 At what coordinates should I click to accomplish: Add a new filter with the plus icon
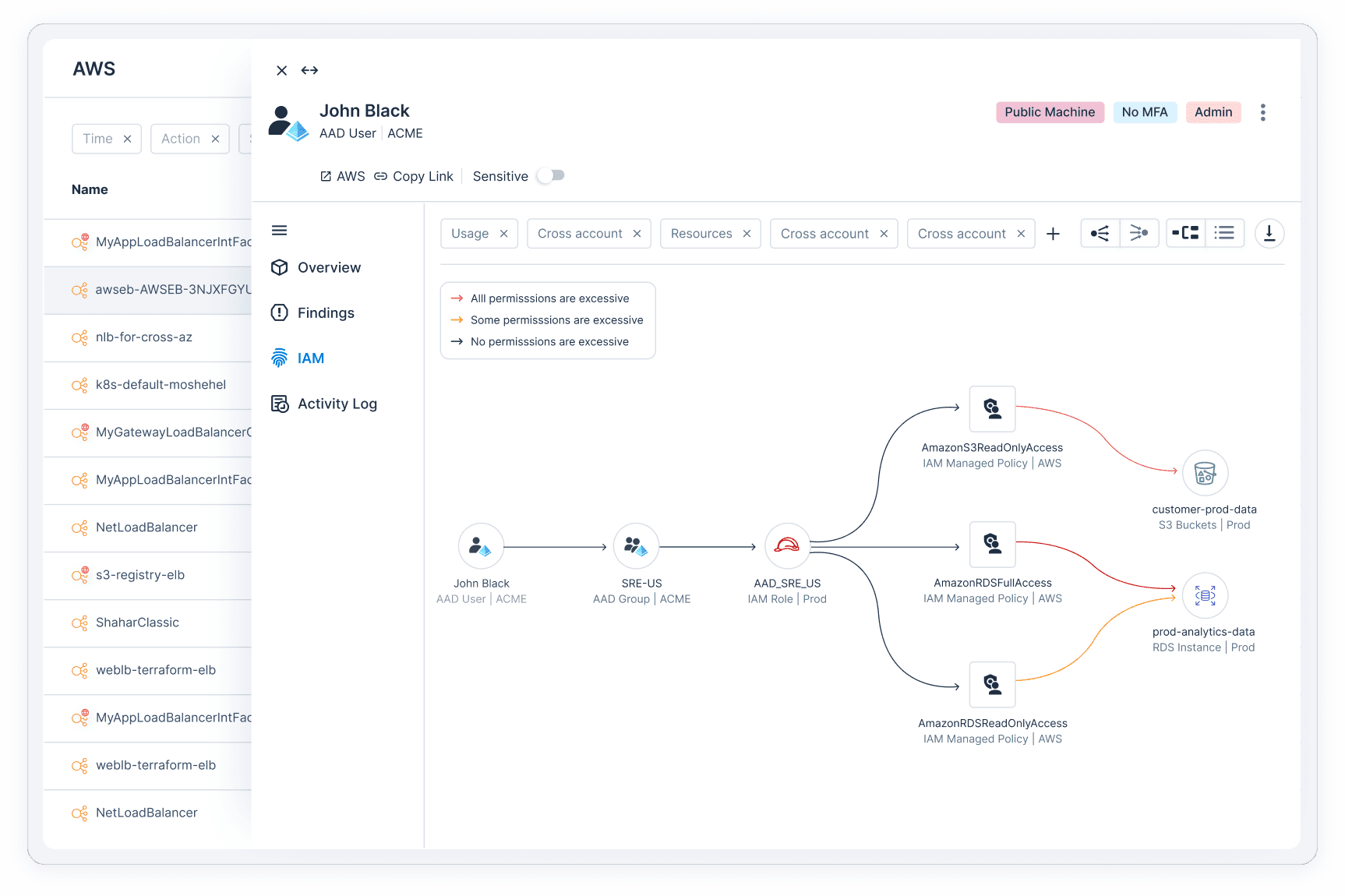click(x=1053, y=234)
